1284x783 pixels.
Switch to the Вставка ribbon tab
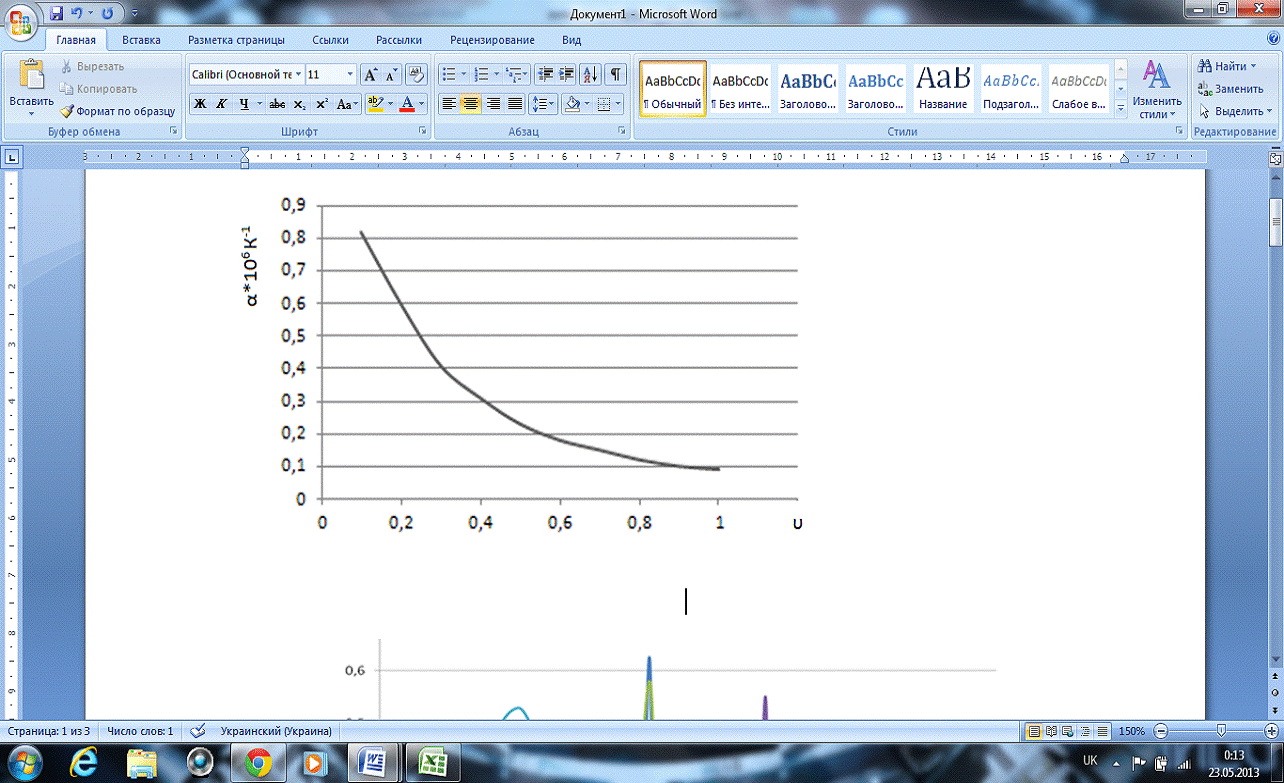pyautogui.click(x=141, y=40)
